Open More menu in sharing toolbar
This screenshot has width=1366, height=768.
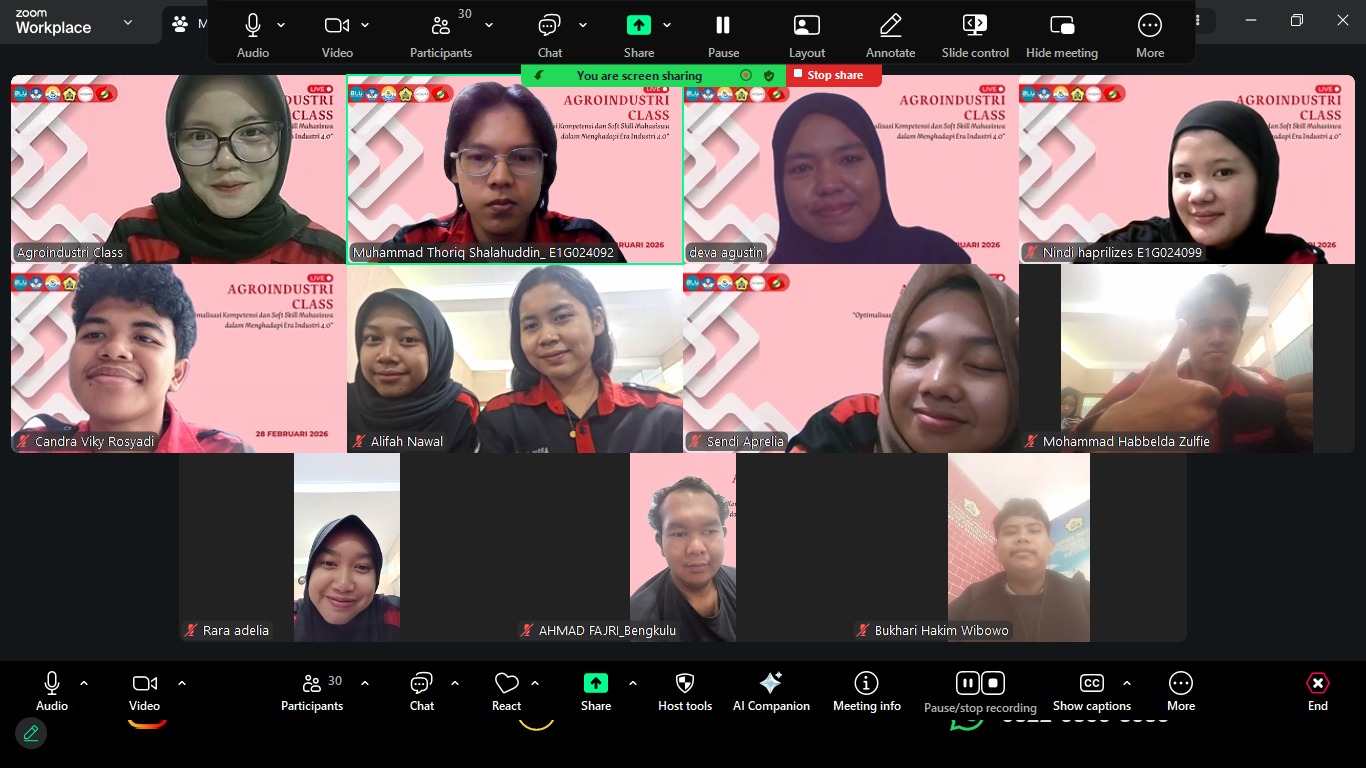[x=1149, y=35]
